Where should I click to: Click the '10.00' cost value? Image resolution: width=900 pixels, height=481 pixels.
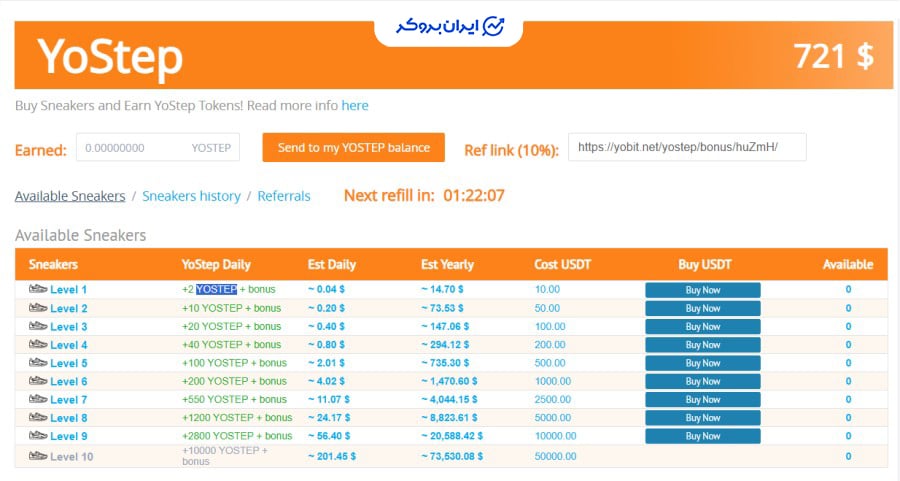coord(547,289)
